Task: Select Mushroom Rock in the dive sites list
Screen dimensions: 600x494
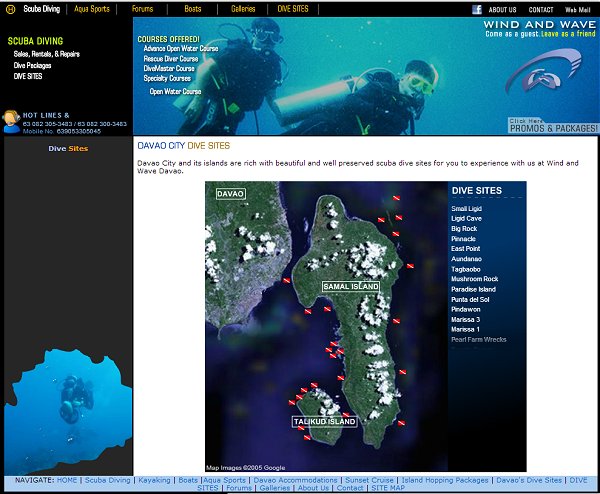Action: tap(474, 279)
